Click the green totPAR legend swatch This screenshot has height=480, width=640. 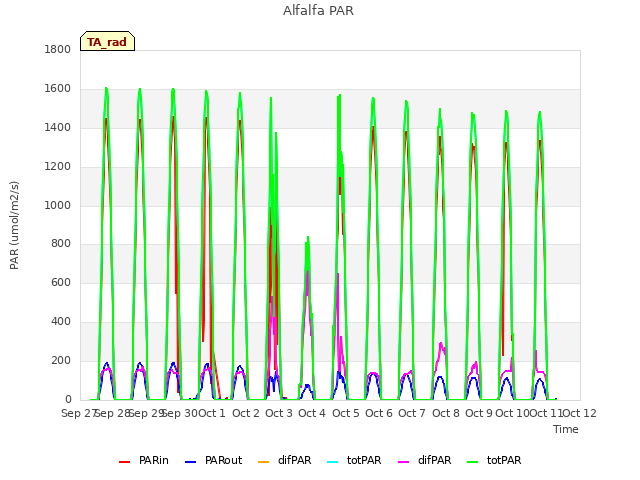pos(472,462)
